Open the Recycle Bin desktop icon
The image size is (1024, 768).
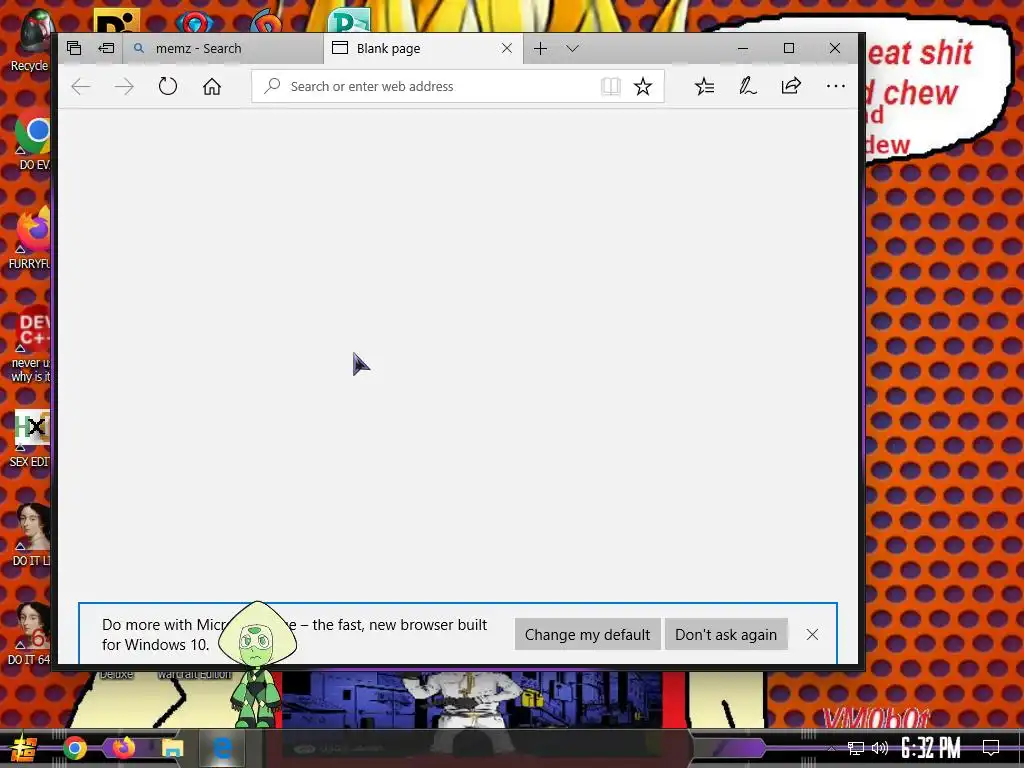click(31, 40)
